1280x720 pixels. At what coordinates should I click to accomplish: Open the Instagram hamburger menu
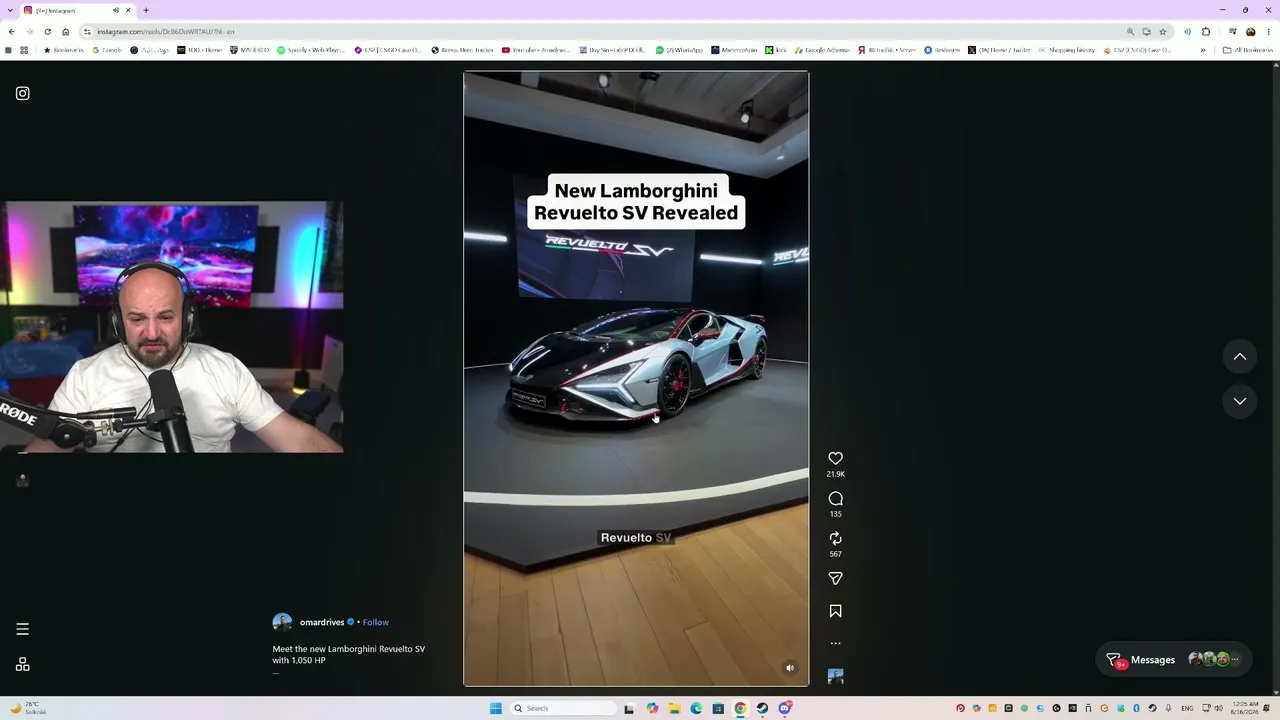pos(23,629)
